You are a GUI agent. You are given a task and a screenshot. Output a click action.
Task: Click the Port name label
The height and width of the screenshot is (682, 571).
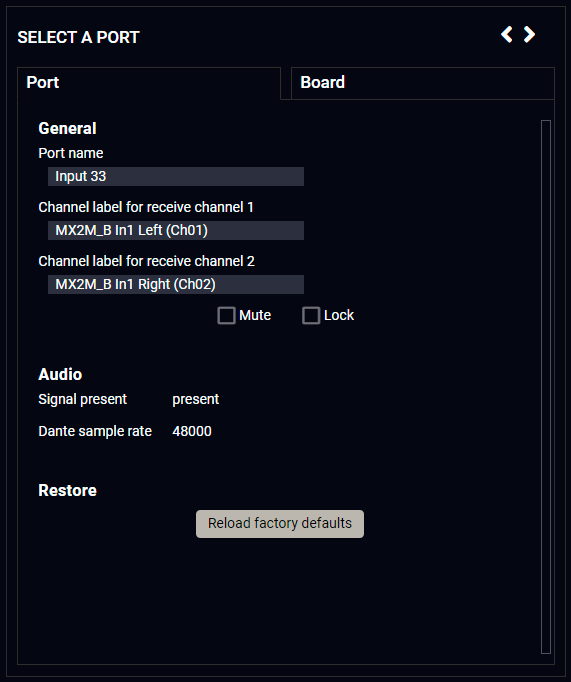tap(70, 153)
